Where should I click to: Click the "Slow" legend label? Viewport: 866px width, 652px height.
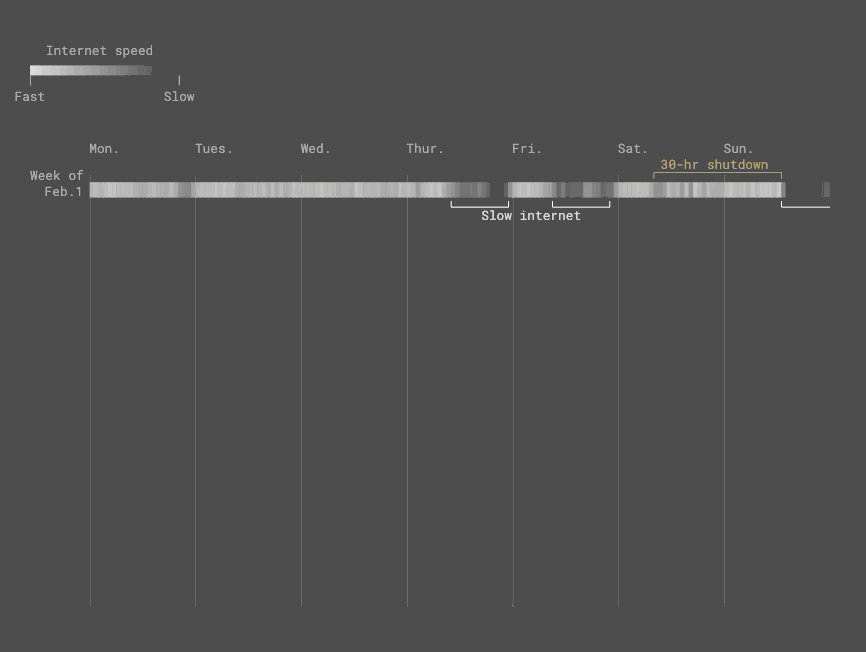point(179,97)
